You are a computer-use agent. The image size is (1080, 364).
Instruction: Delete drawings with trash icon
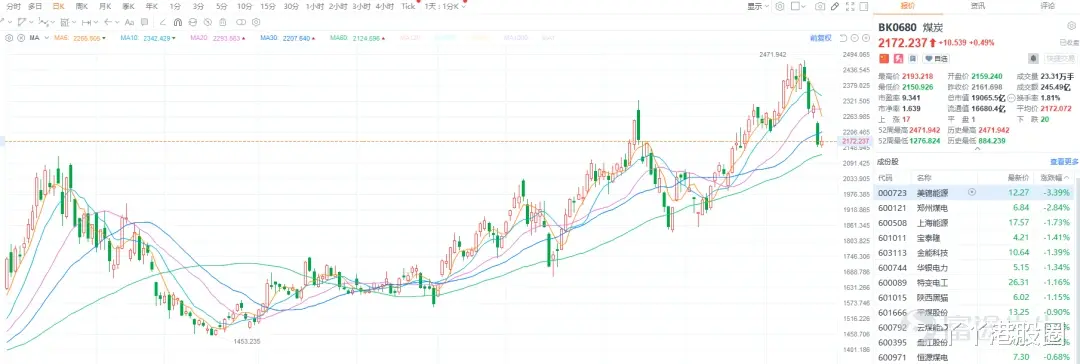pos(223,22)
